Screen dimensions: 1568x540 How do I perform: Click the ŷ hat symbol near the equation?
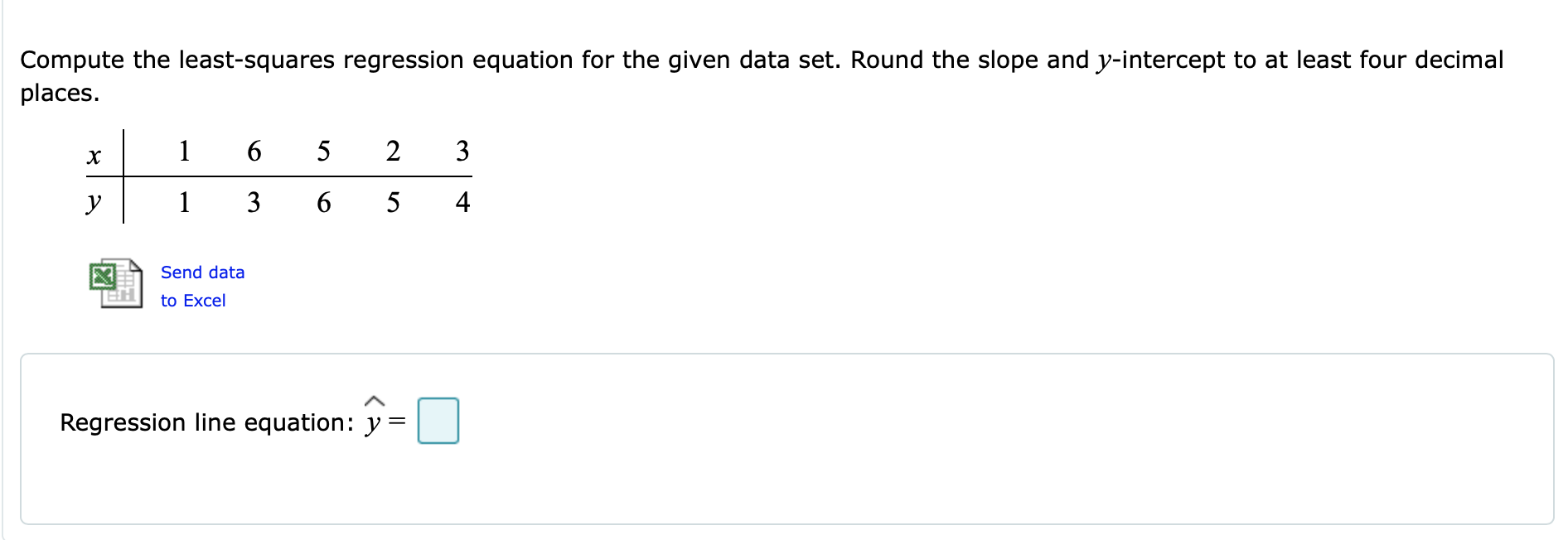tap(375, 401)
